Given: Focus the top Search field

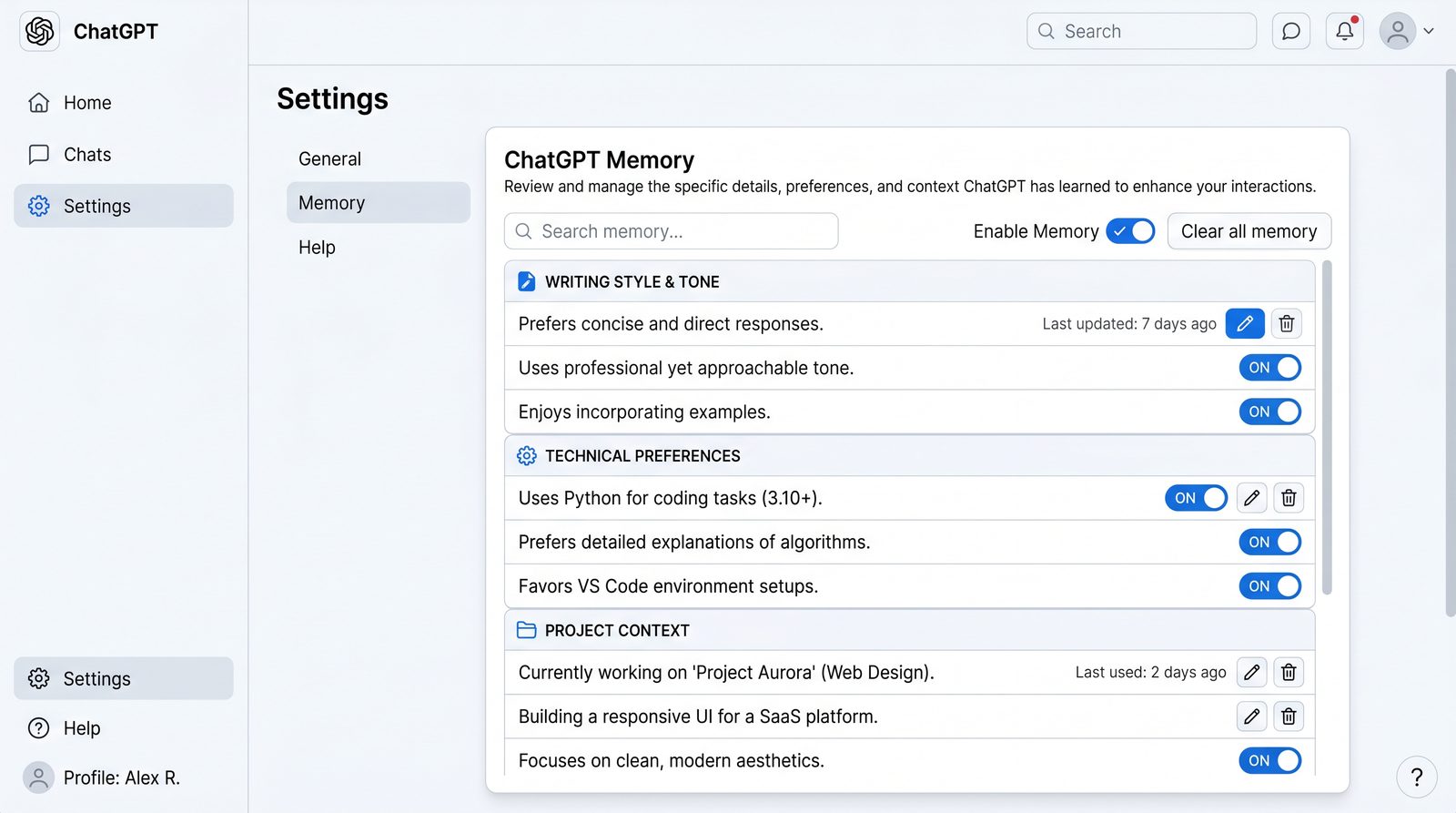Looking at the screenshot, I should (1141, 31).
